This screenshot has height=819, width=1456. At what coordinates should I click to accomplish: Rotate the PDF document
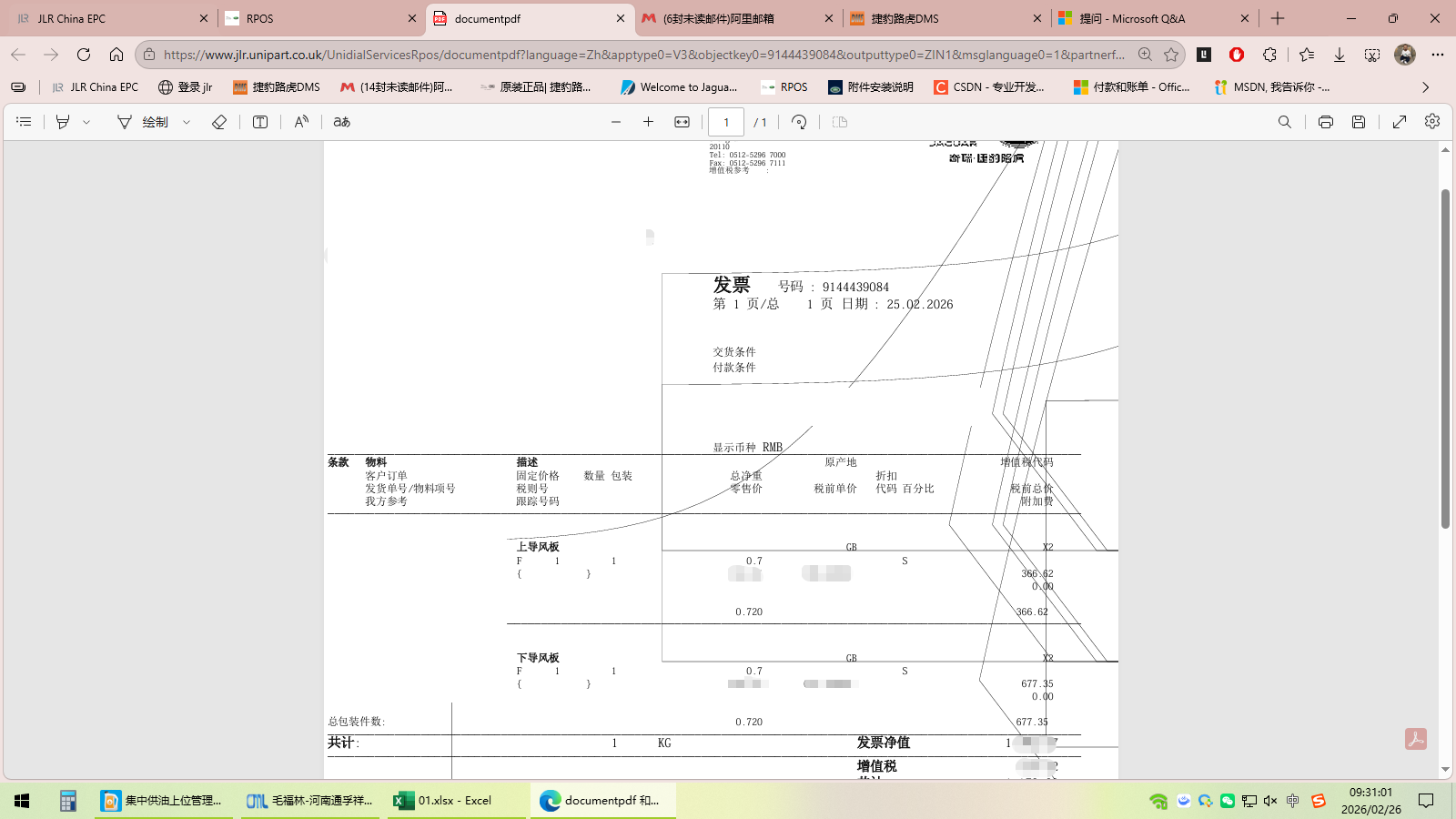(799, 122)
